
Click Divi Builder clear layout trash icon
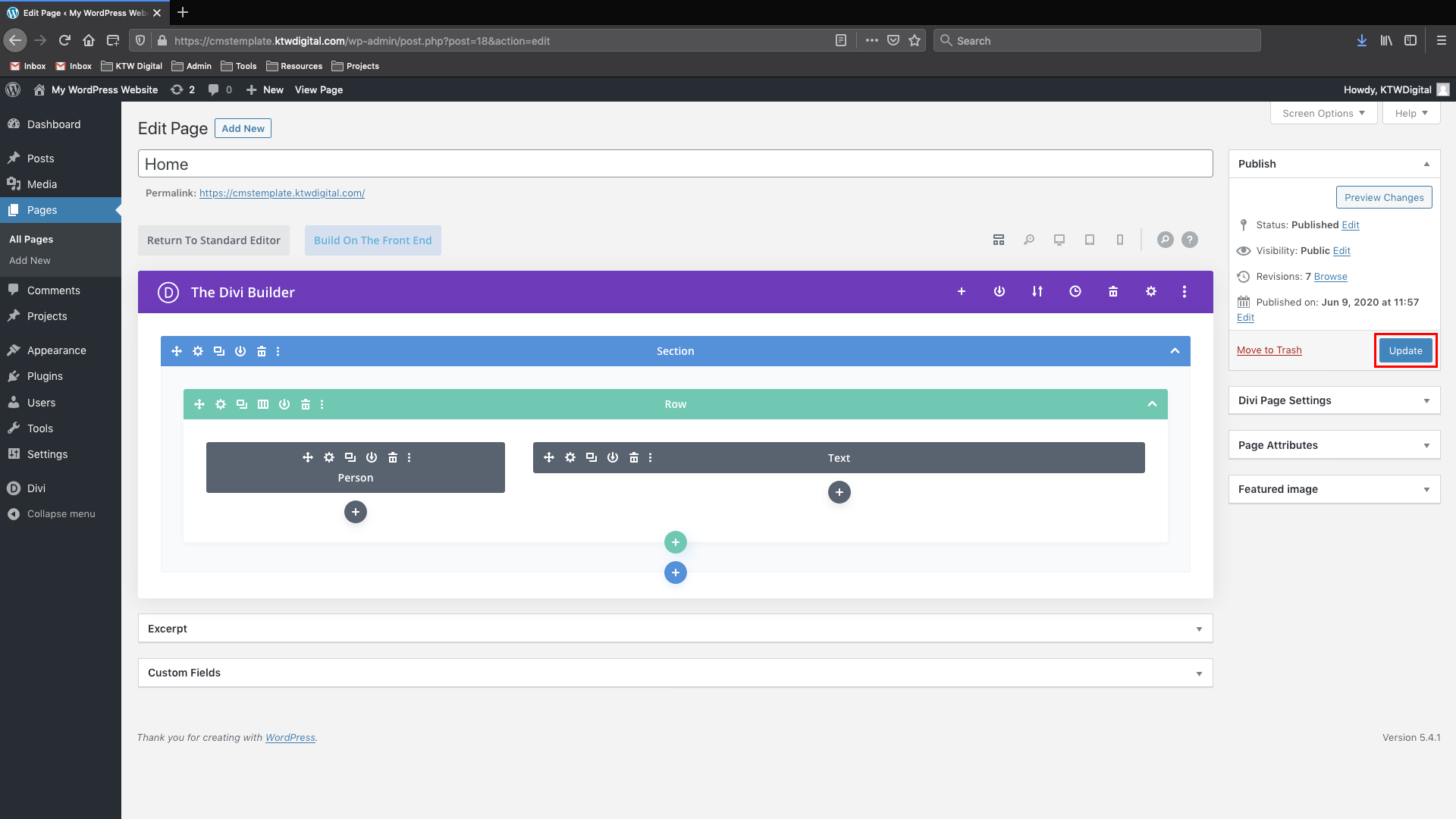(x=1113, y=292)
